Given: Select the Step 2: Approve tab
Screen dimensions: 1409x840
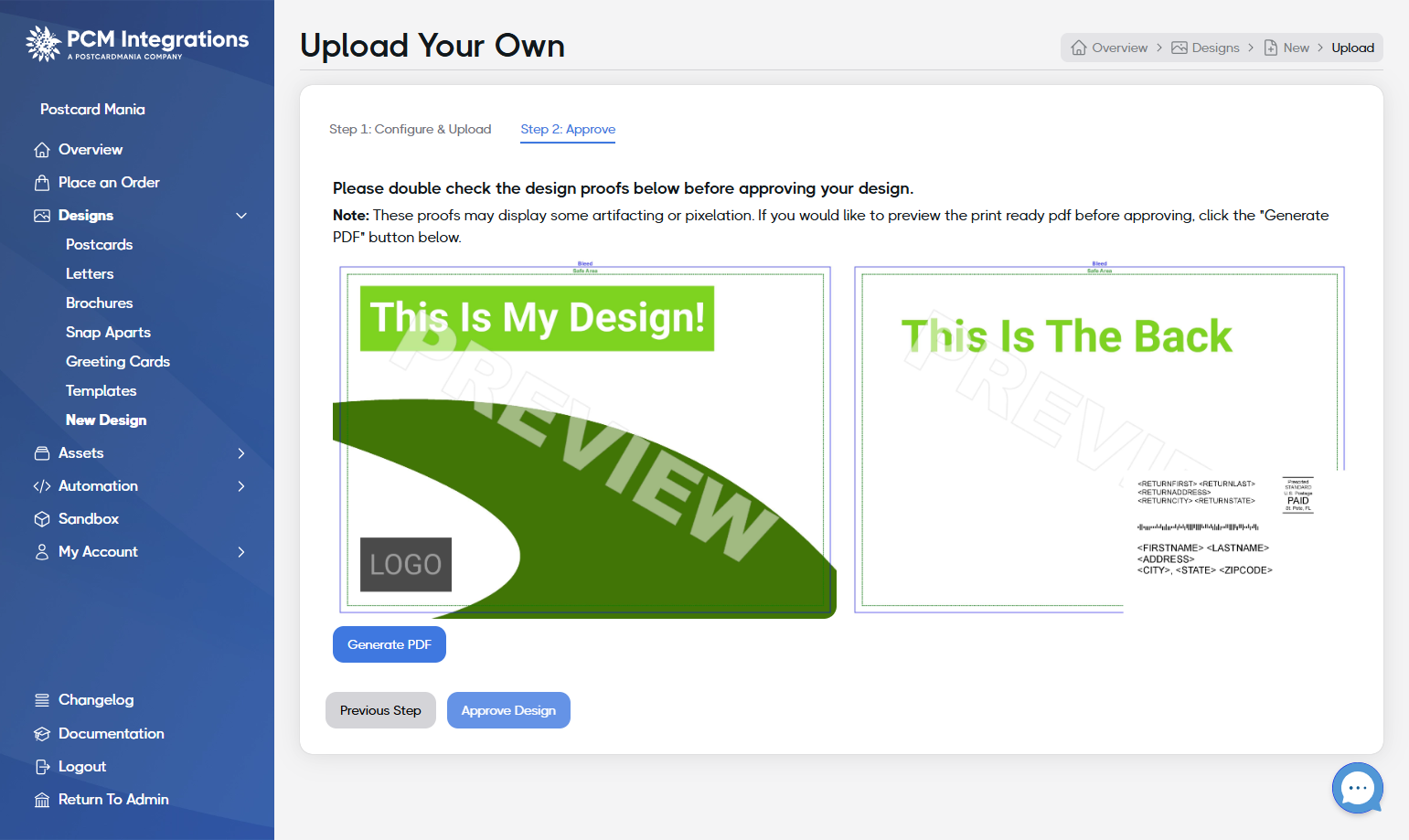Looking at the screenshot, I should [x=568, y=129].
